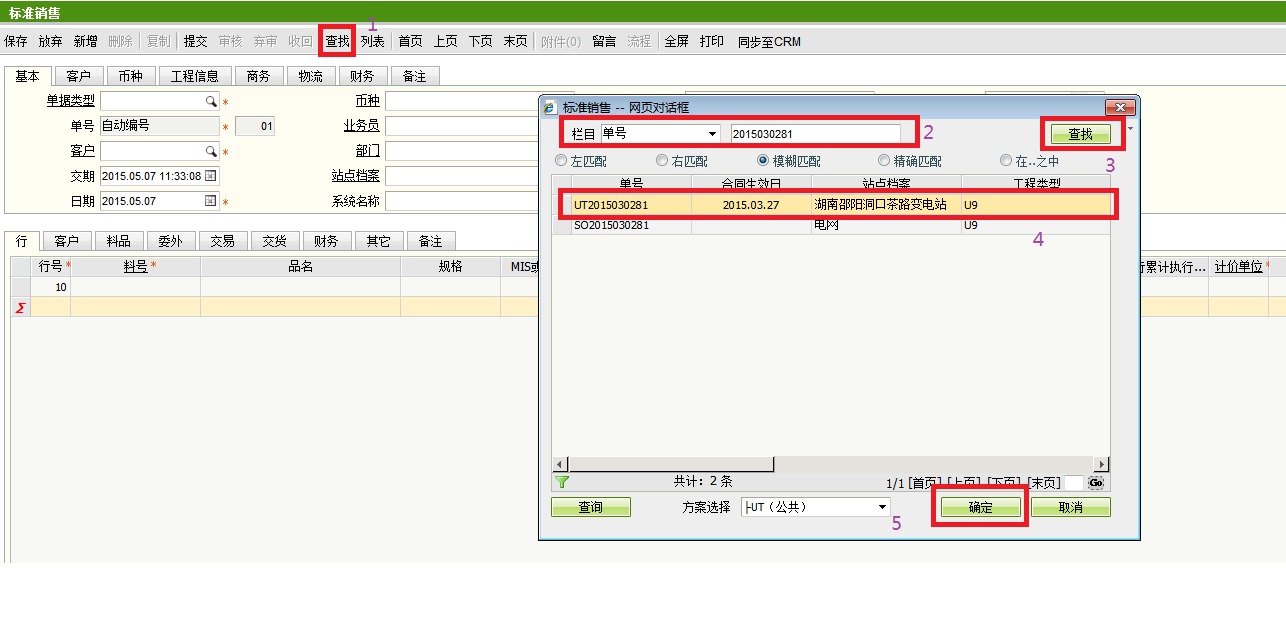Open the customer lookup in 客户 field
Viewport: 1286px width, 630px height.
tap(211, 151)
